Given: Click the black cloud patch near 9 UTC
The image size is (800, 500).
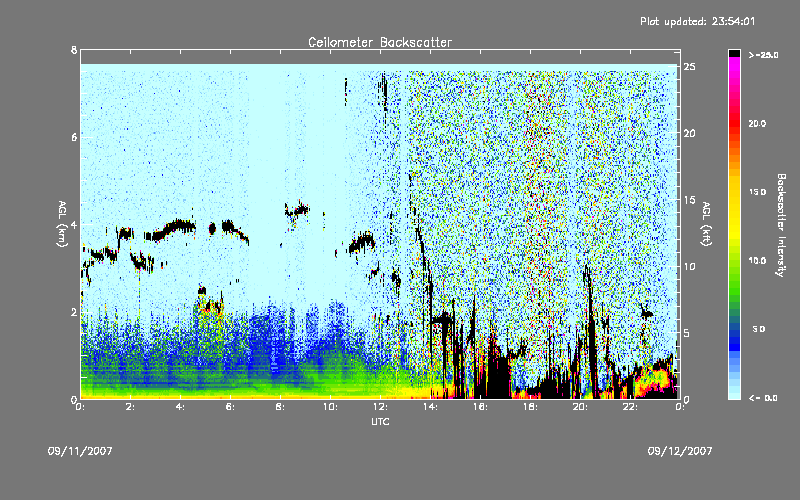Looking at the screenshot, I should point(297,210).
